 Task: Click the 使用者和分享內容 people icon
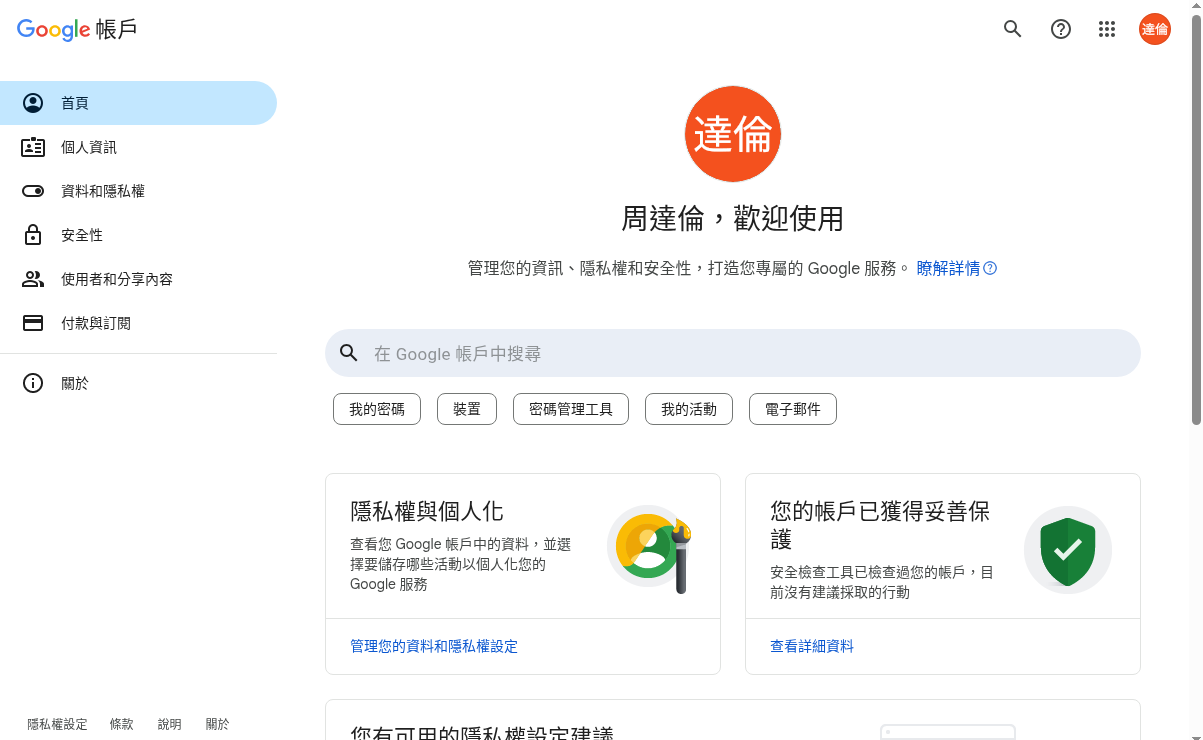(x=33, y=279)
